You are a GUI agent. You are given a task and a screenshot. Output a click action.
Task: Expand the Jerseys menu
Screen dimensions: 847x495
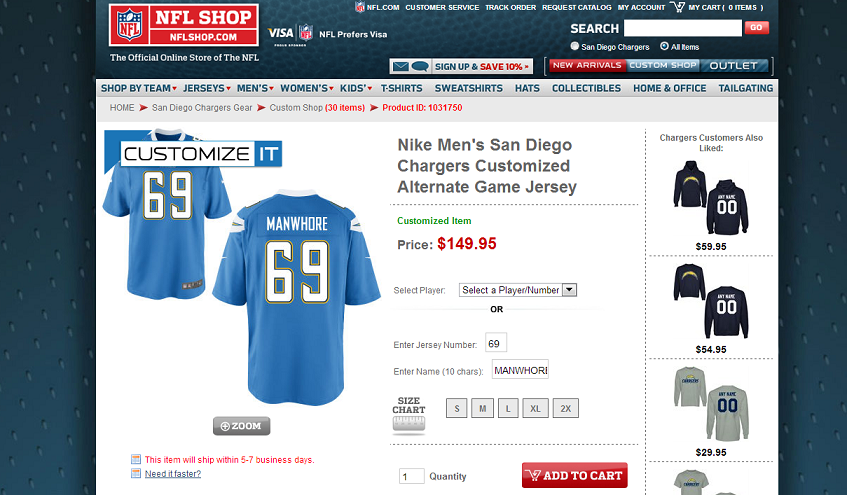(206, 88)
